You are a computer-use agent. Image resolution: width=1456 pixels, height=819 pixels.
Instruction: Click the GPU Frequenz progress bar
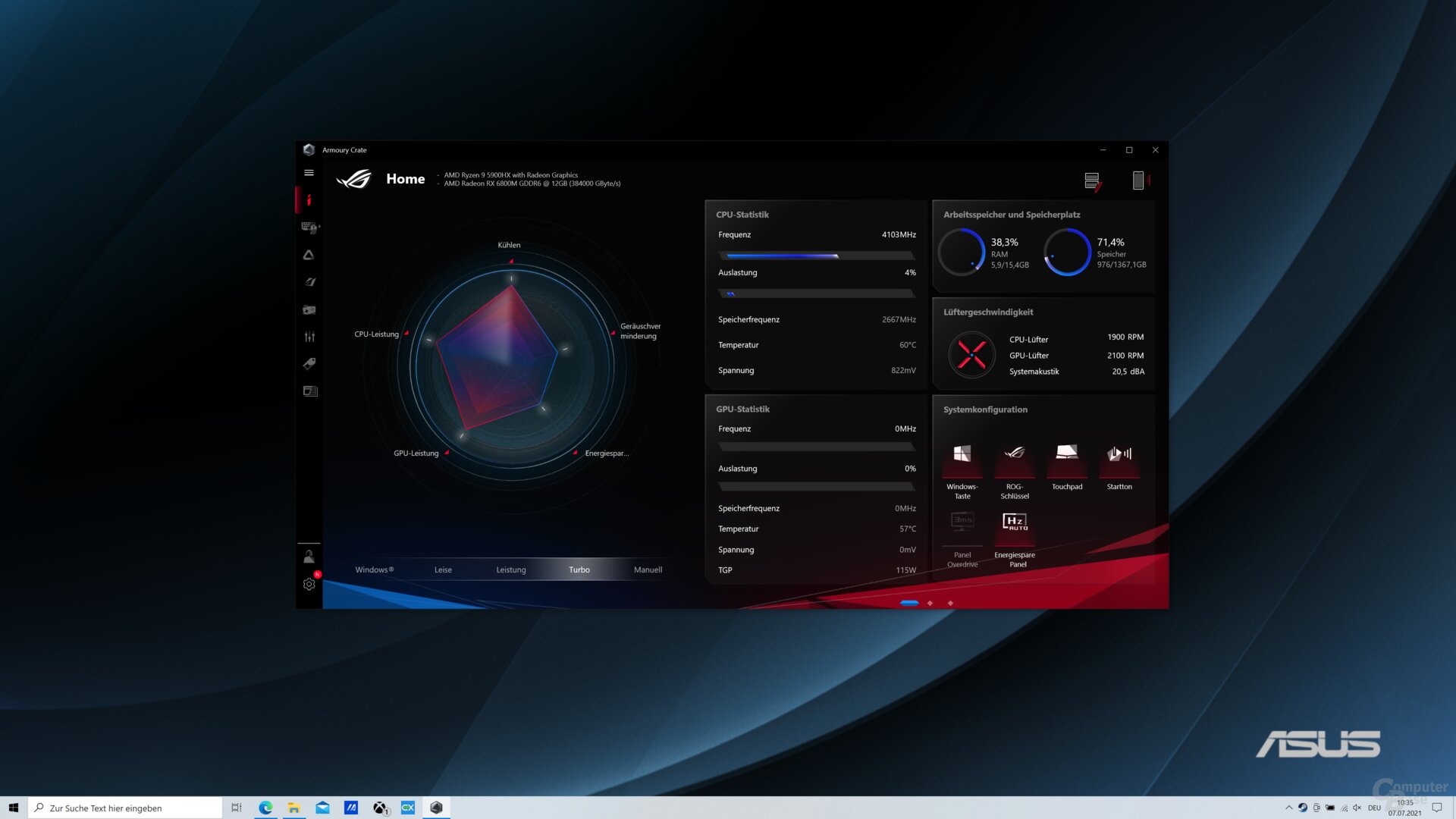817,447
